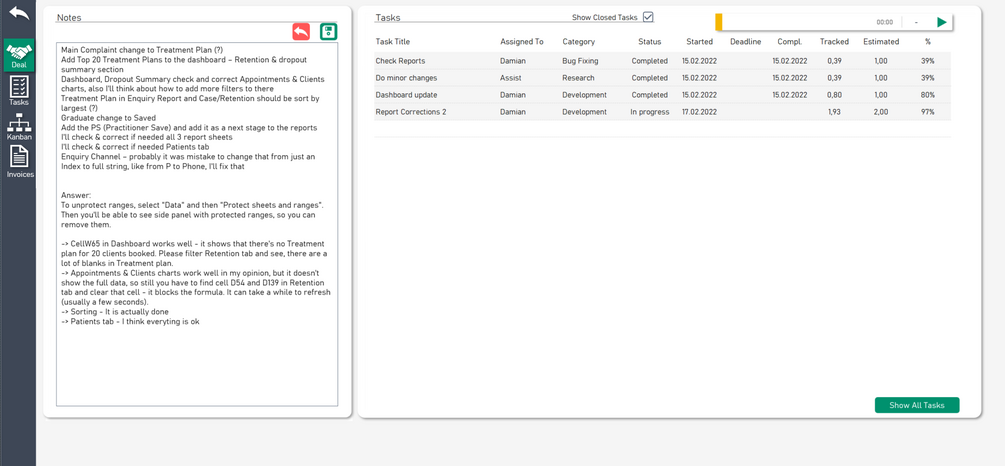Save notes with the green disk icon
The image size is (1005, 466).
point(329,31)
